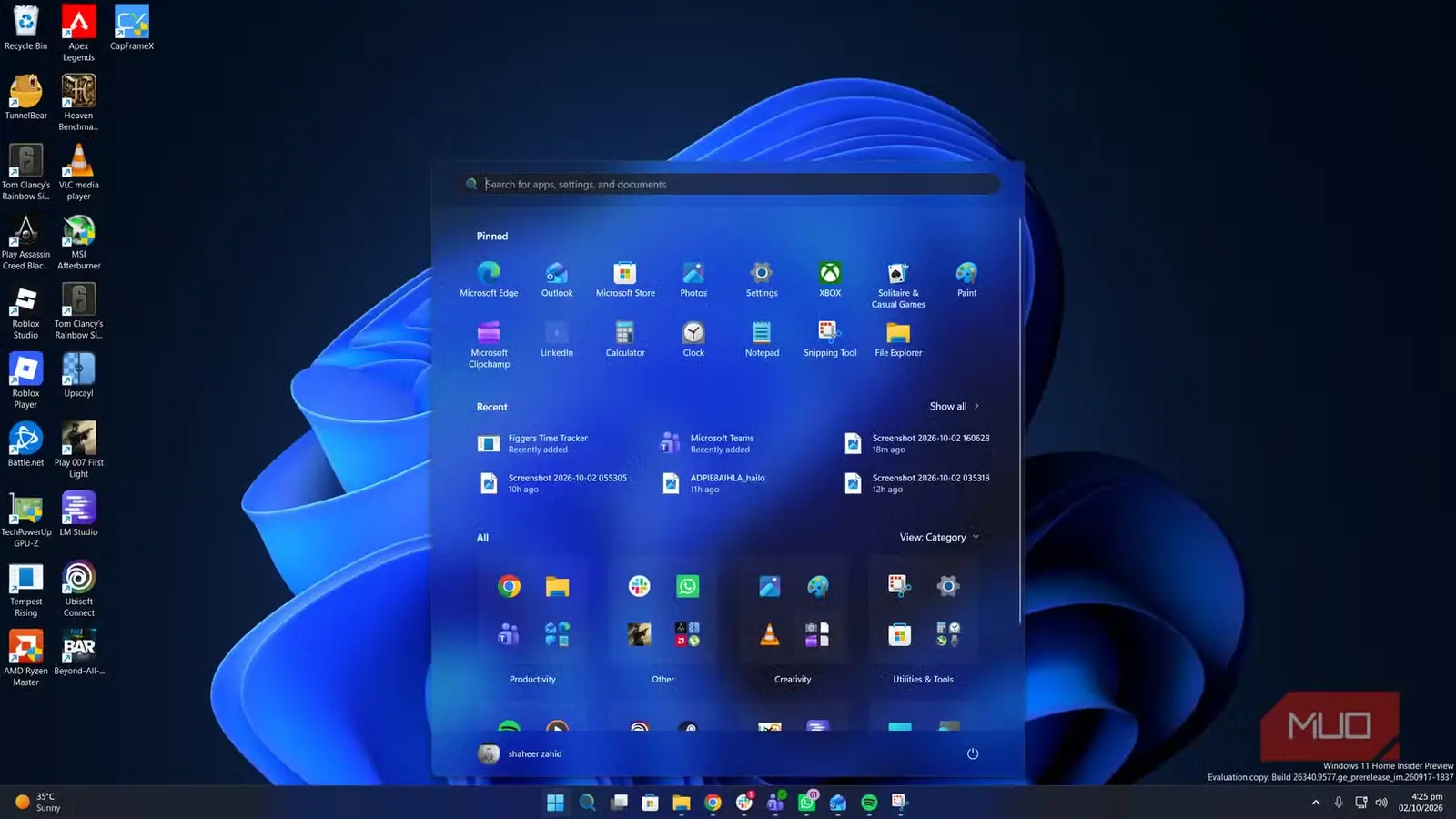Open the Paint pinned app

tap(966, 279)
